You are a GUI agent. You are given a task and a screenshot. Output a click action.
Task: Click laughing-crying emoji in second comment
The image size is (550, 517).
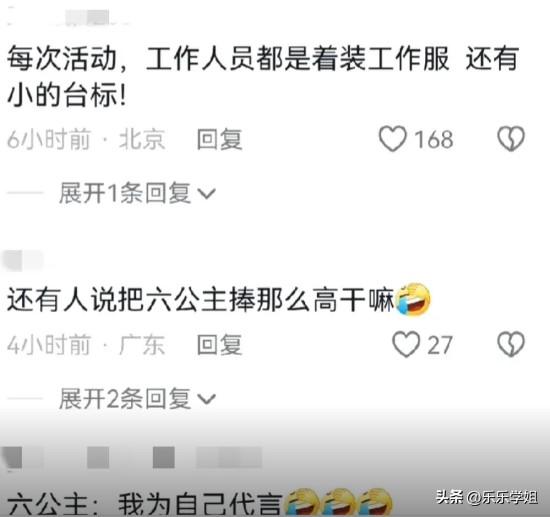point(413,300)
